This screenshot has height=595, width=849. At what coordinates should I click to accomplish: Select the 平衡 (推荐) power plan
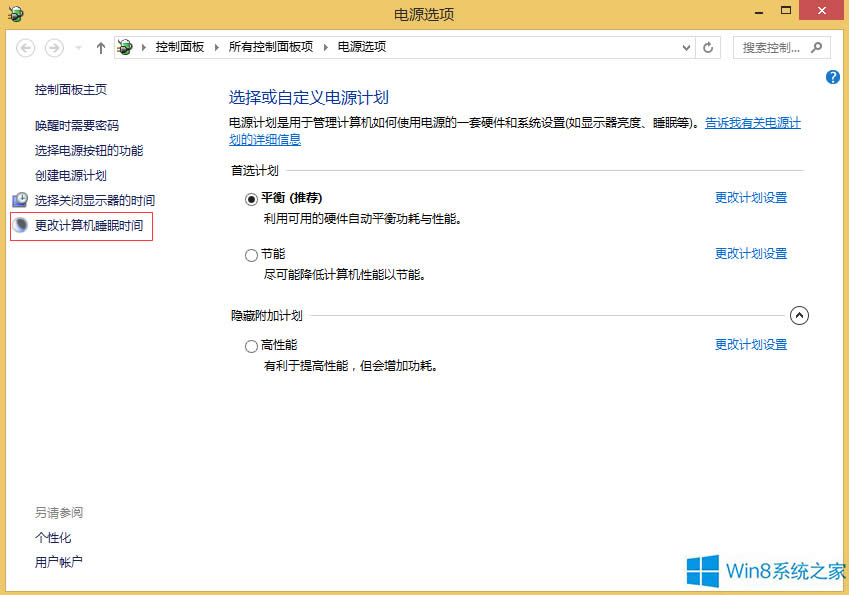coord(251,199)
